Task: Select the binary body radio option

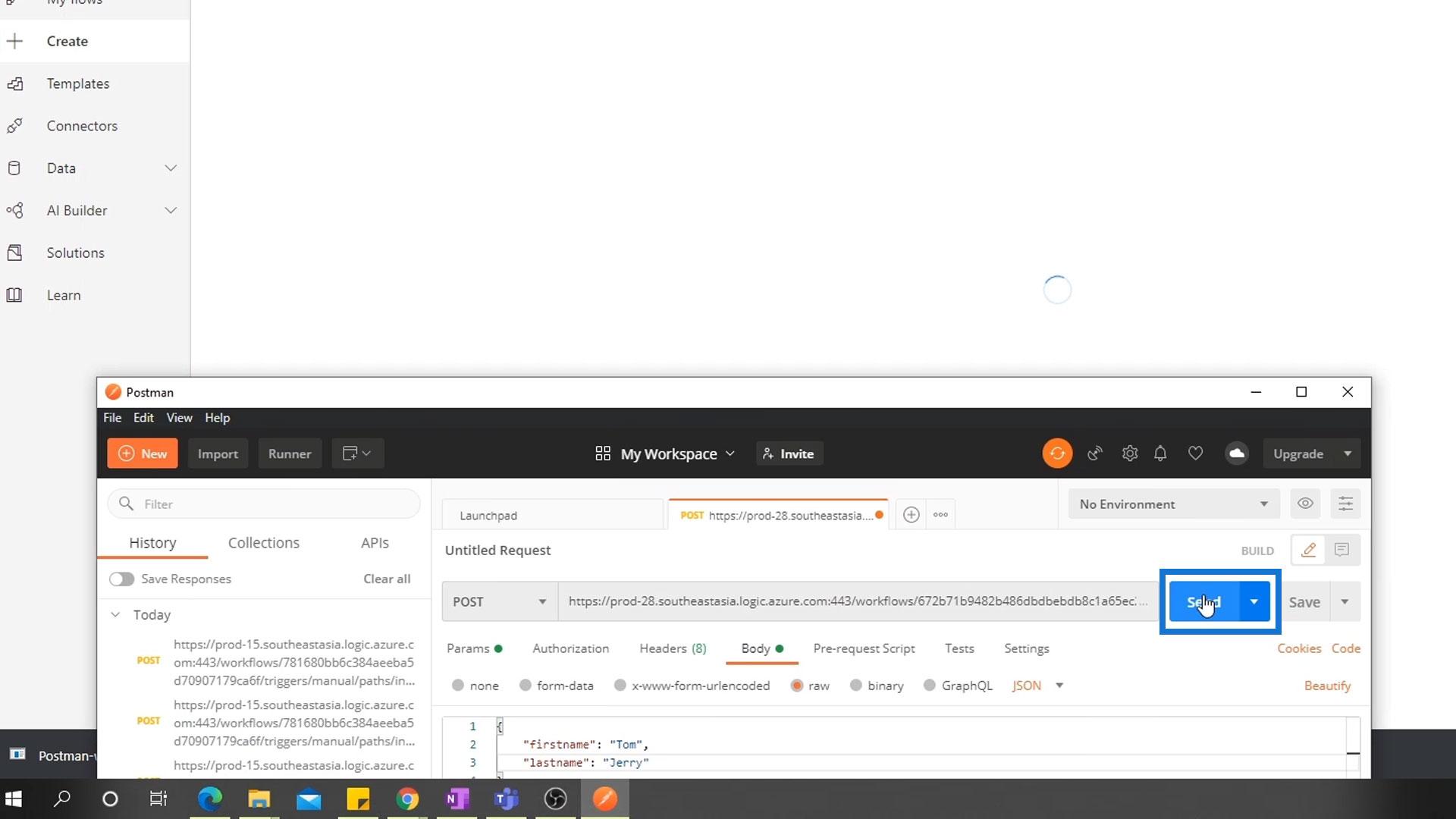Action: [855, 686]
